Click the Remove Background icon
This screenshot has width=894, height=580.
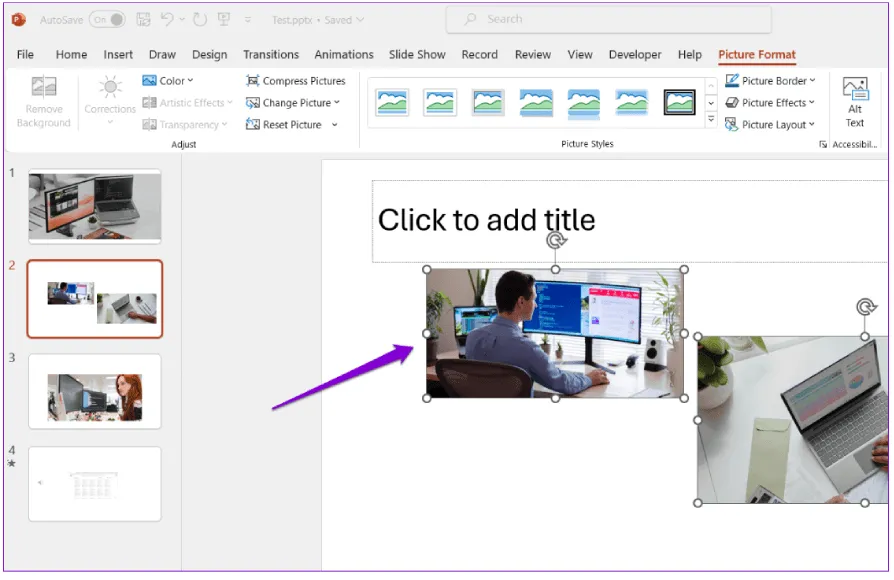[43, 88]
